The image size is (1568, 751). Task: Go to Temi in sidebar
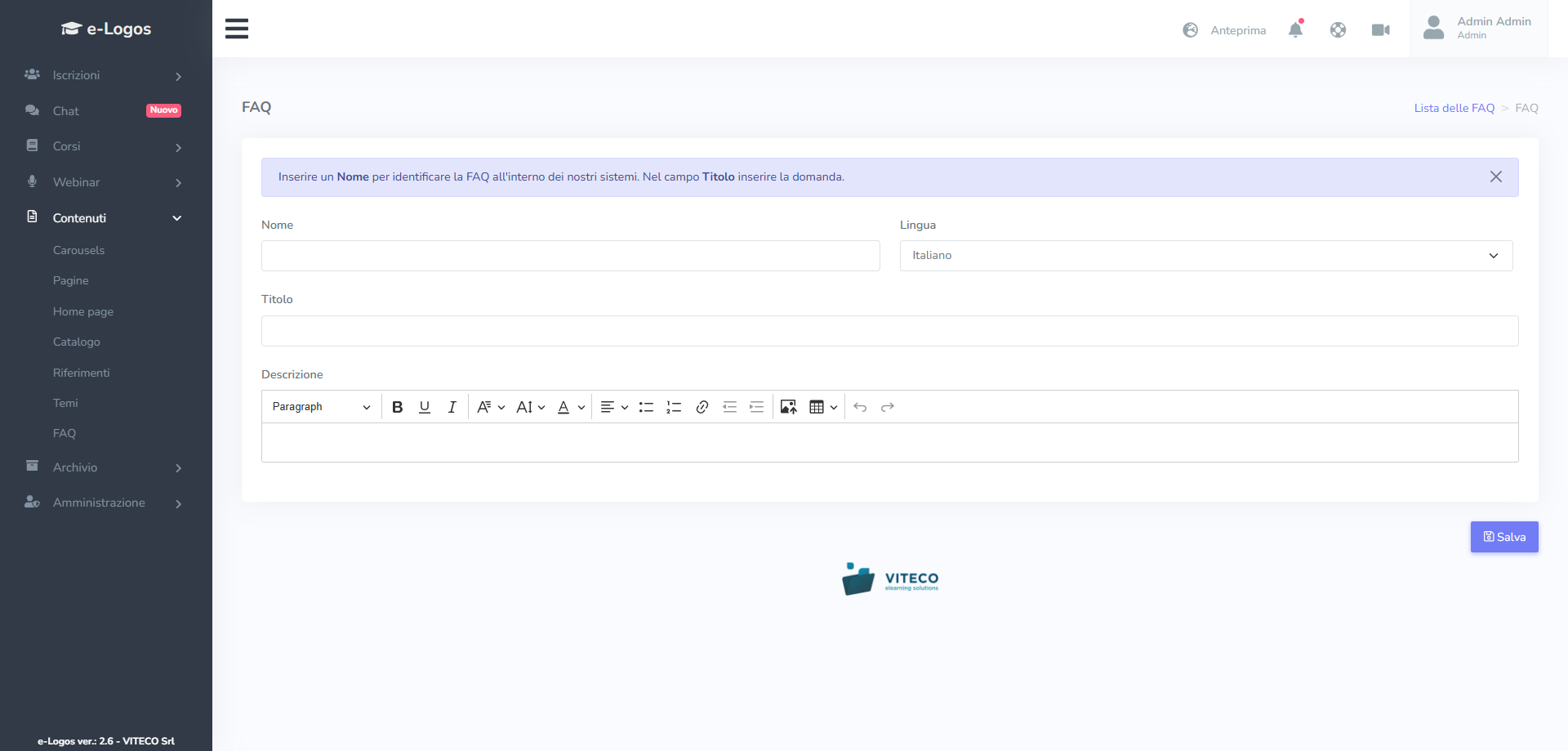[x=65, y=403]
